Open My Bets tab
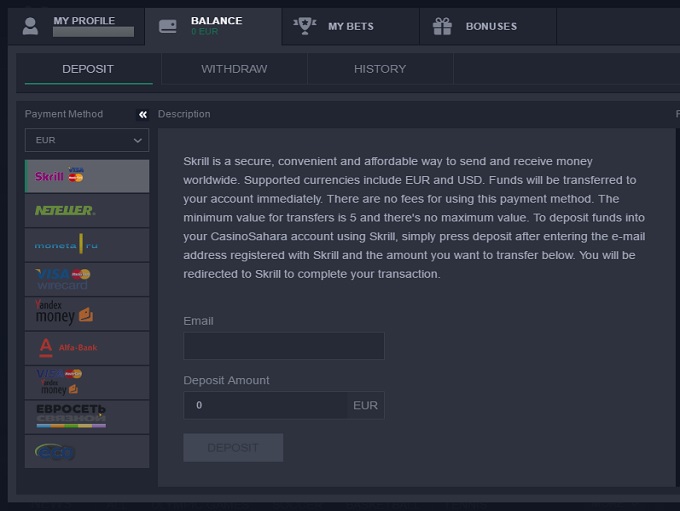 pyautogui.click(x=350, y=26)
